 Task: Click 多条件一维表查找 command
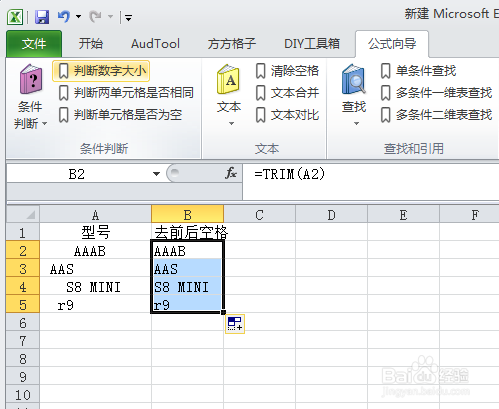tap(436, 93)
